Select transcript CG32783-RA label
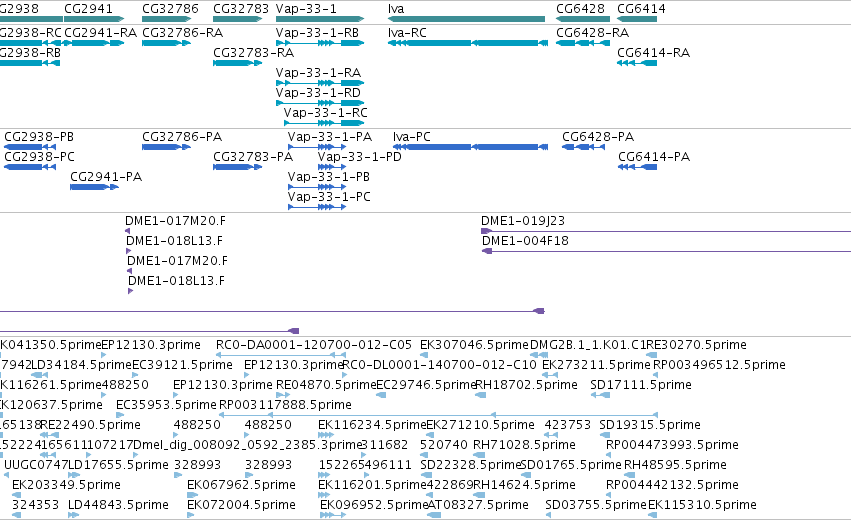Screen dimensions: 851x520 pos(253,53)
